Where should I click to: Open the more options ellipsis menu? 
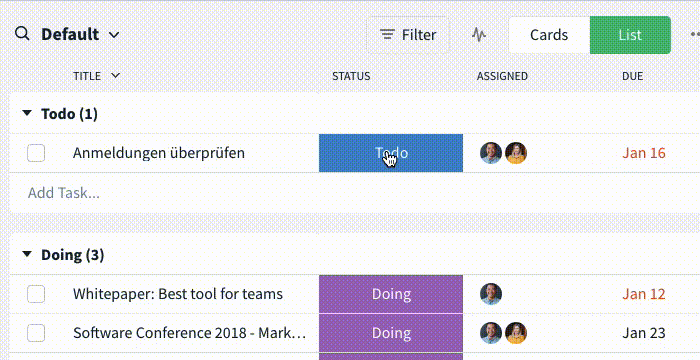pos(695,34)
